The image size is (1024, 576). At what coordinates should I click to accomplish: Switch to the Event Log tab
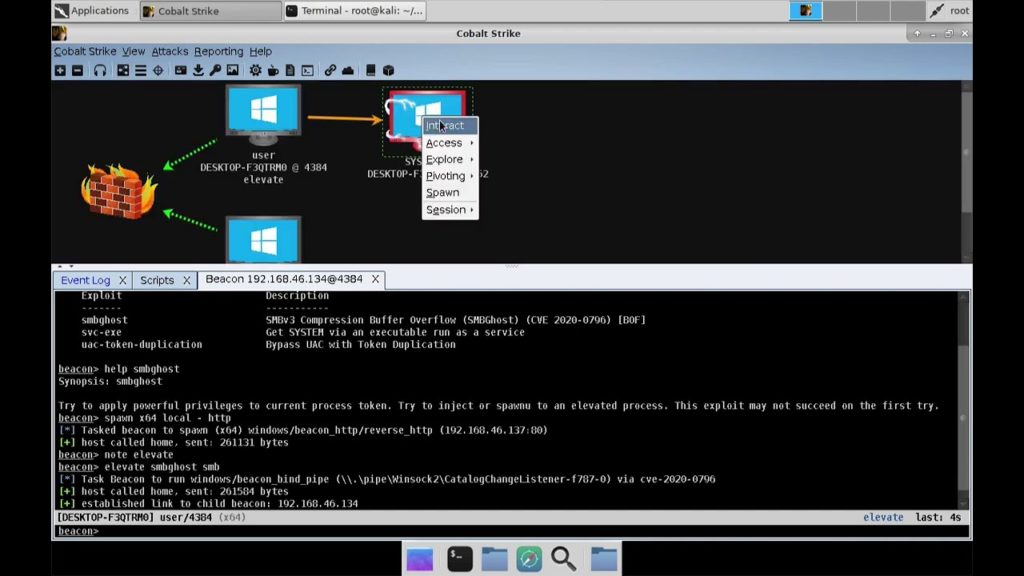tap(86, 280)
